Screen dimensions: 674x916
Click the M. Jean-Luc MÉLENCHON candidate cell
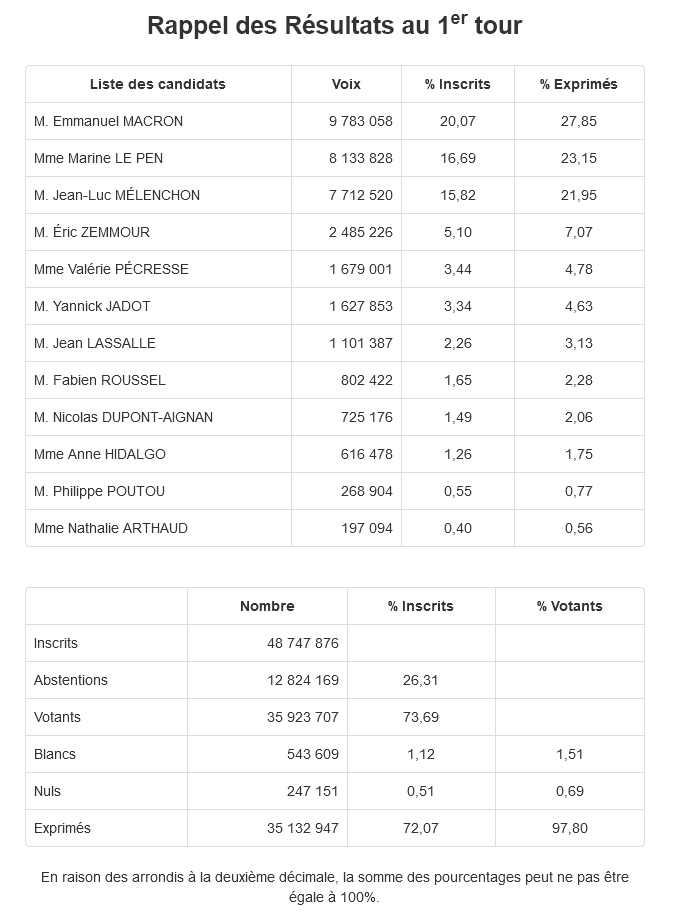117,195
